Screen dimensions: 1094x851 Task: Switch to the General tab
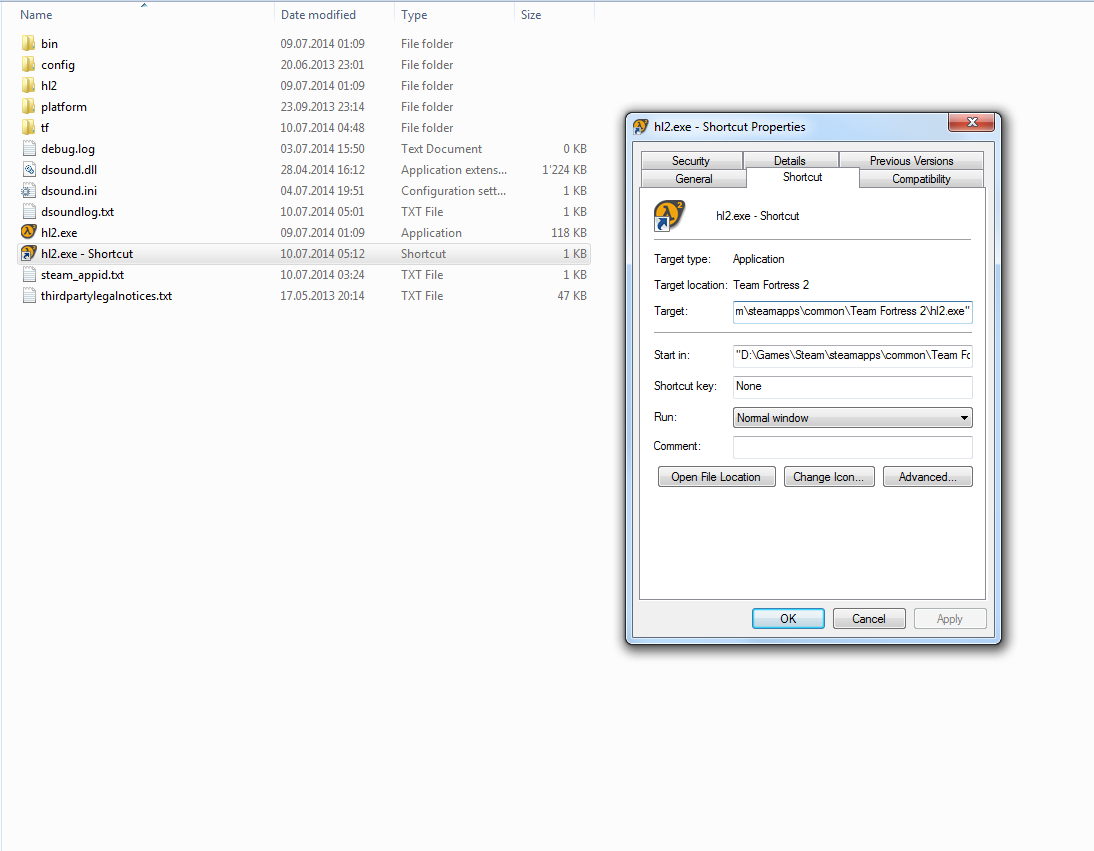point(694,179)
